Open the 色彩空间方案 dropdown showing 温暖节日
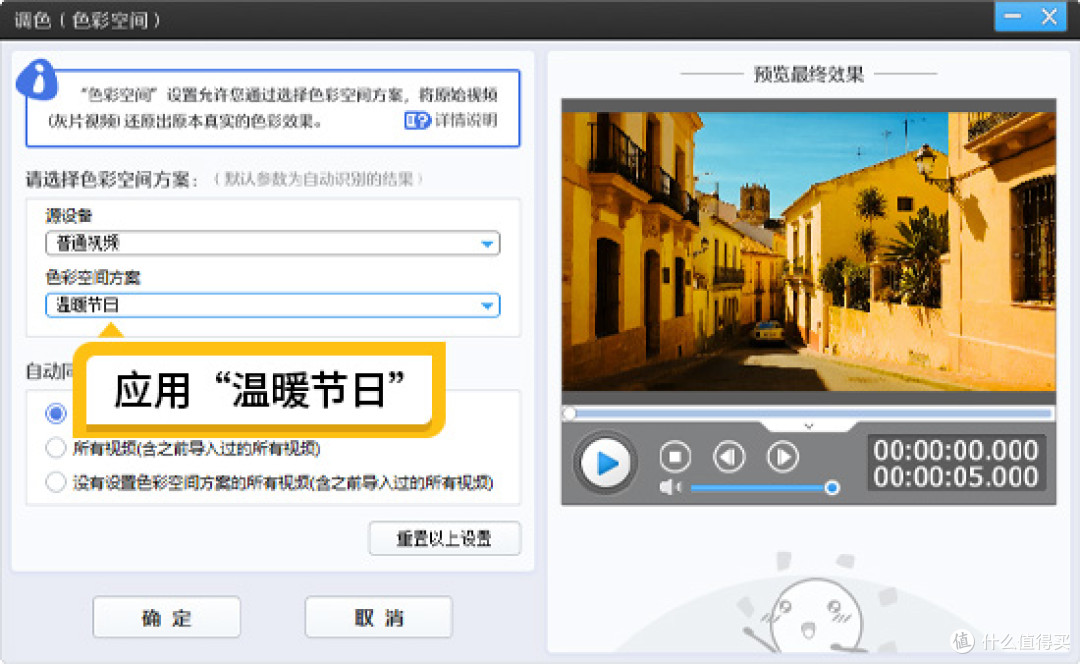 273,305
